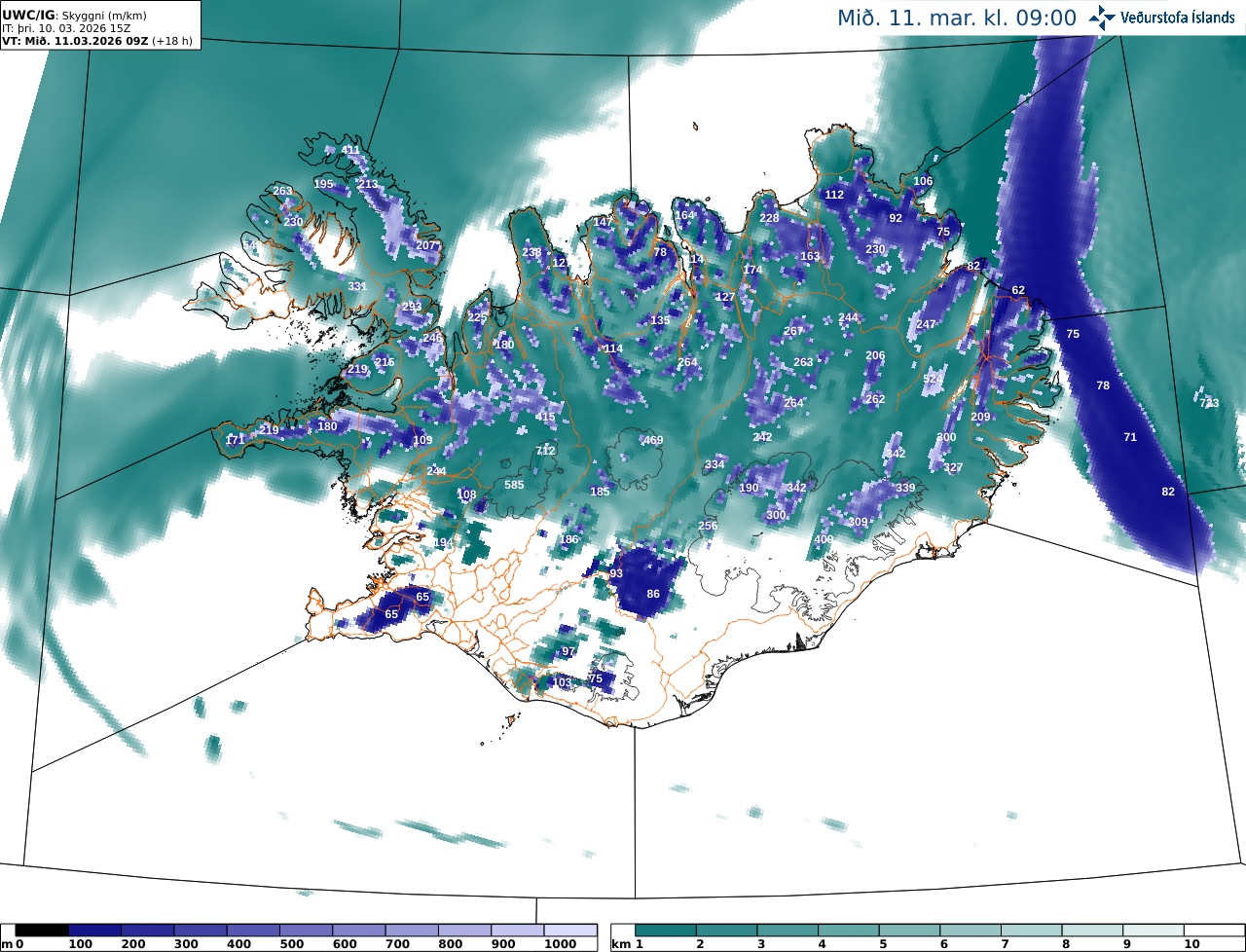Click the visibility value 112

click(x=834, y=194)
